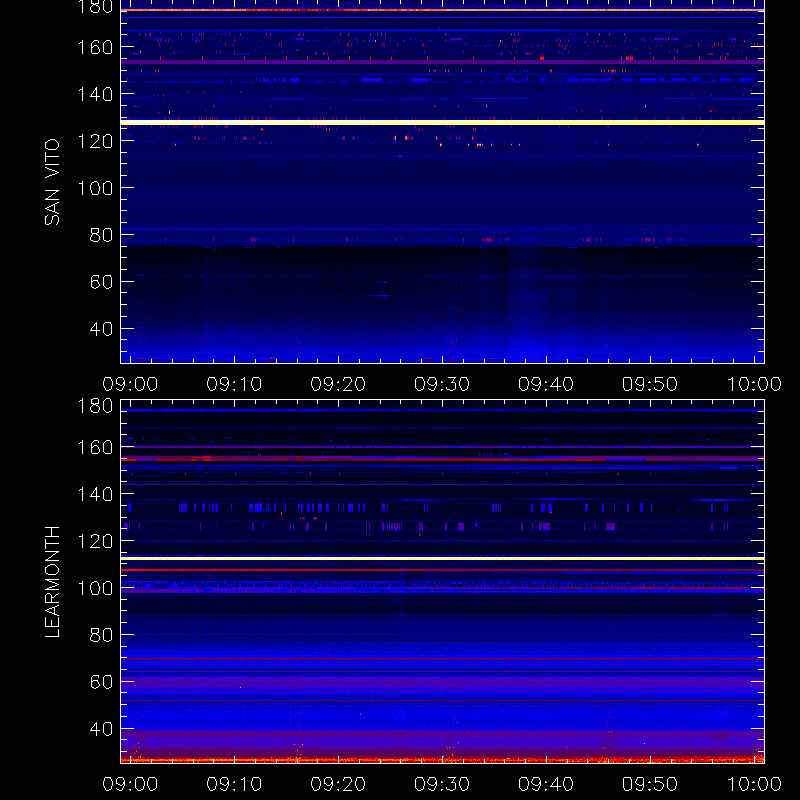
Task: Select the 100 tick label on San Vito axis
Action: pyautogui.click(x=95, y=188)
